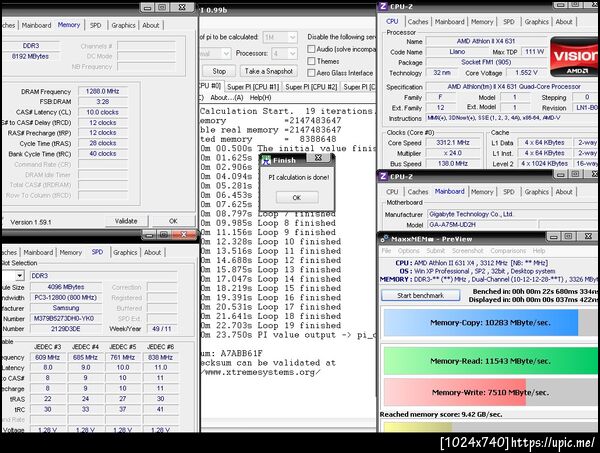This screenshot has height=453, width=600.
Task: Select Mainboard tab in lower CPU-Z window
Action: pyautogui.click(x=449, y=191)
